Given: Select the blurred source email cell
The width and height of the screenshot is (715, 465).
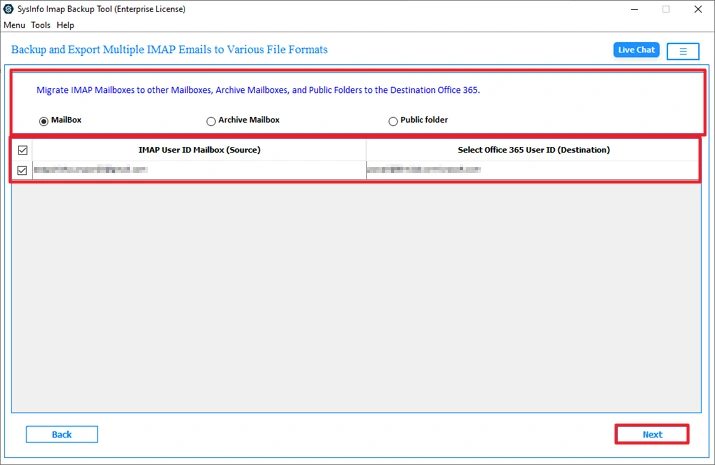Looking at the screenshot, I should (199, 170).
